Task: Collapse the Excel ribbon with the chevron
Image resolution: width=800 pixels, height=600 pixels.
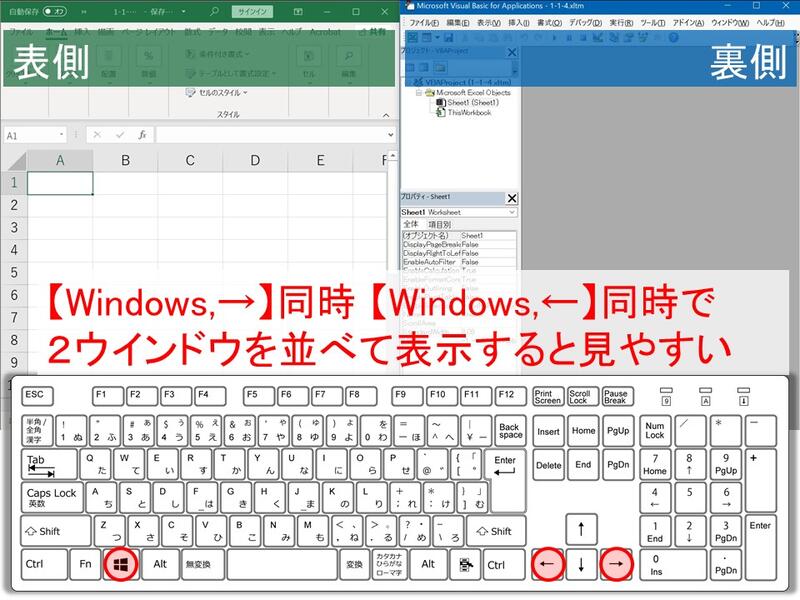Action: [386, 115]
